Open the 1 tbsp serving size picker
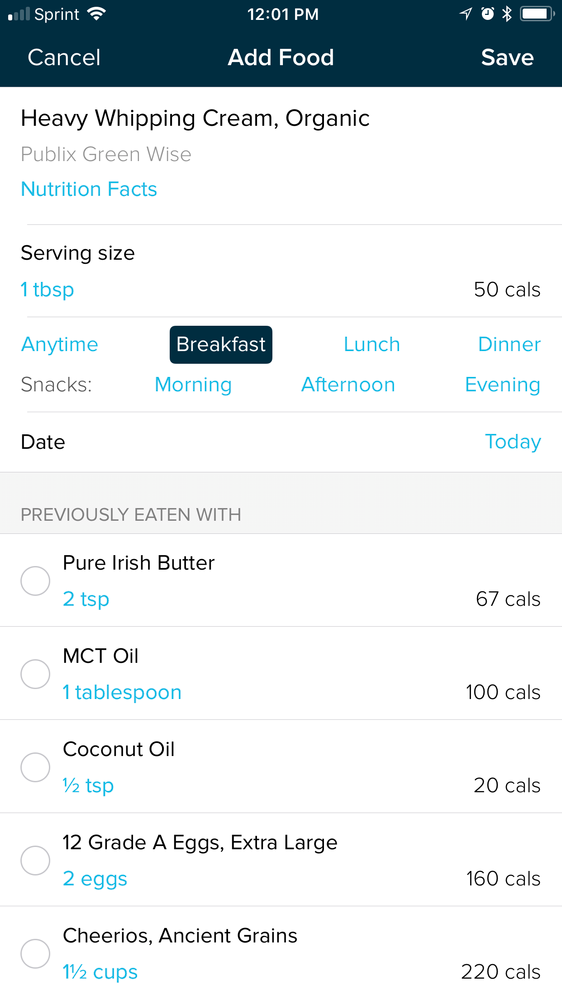Screen dimensions: 562x999 [x=48, y=290]
